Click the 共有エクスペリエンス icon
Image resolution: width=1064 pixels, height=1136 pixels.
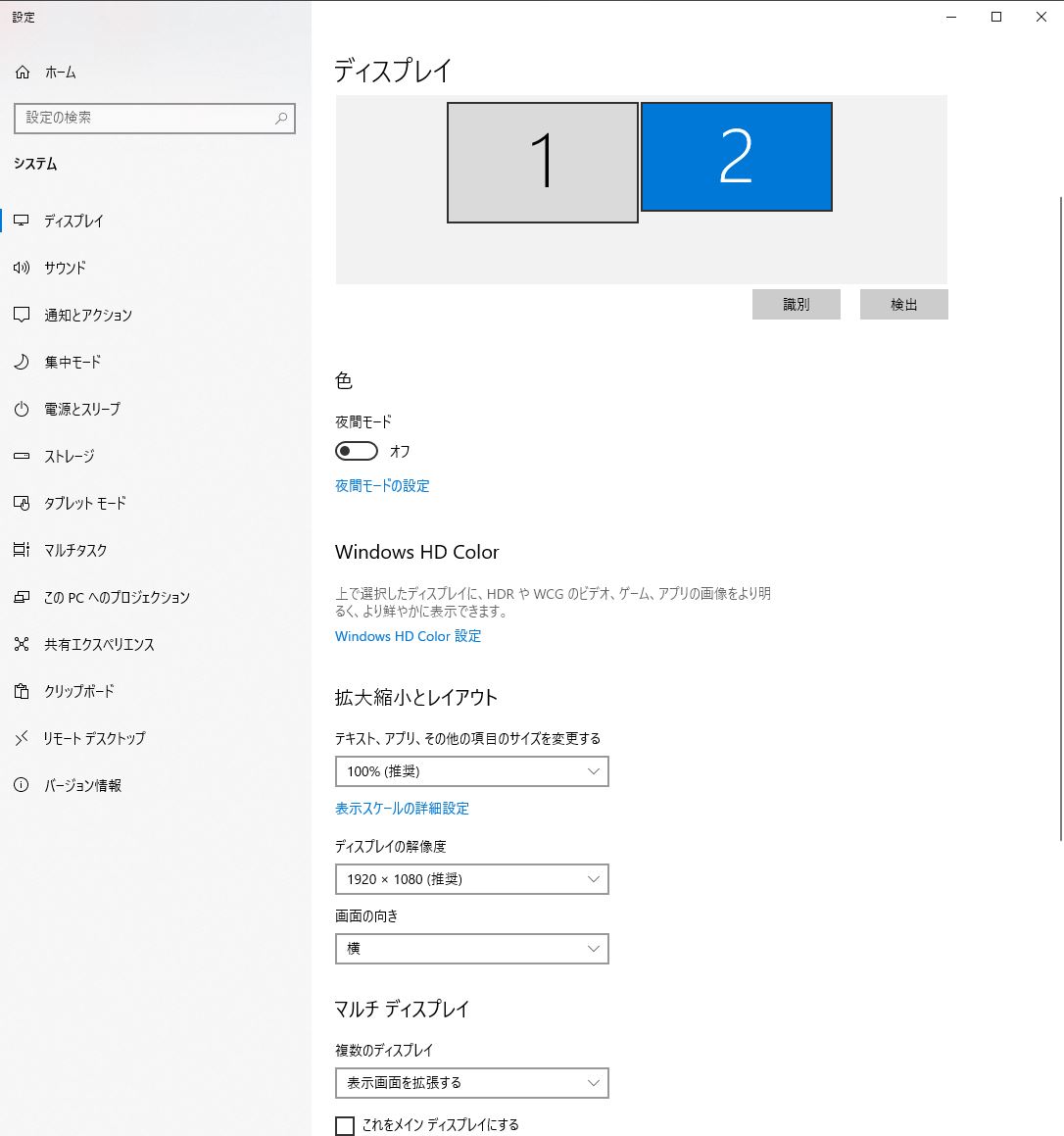tap(22, 644)
